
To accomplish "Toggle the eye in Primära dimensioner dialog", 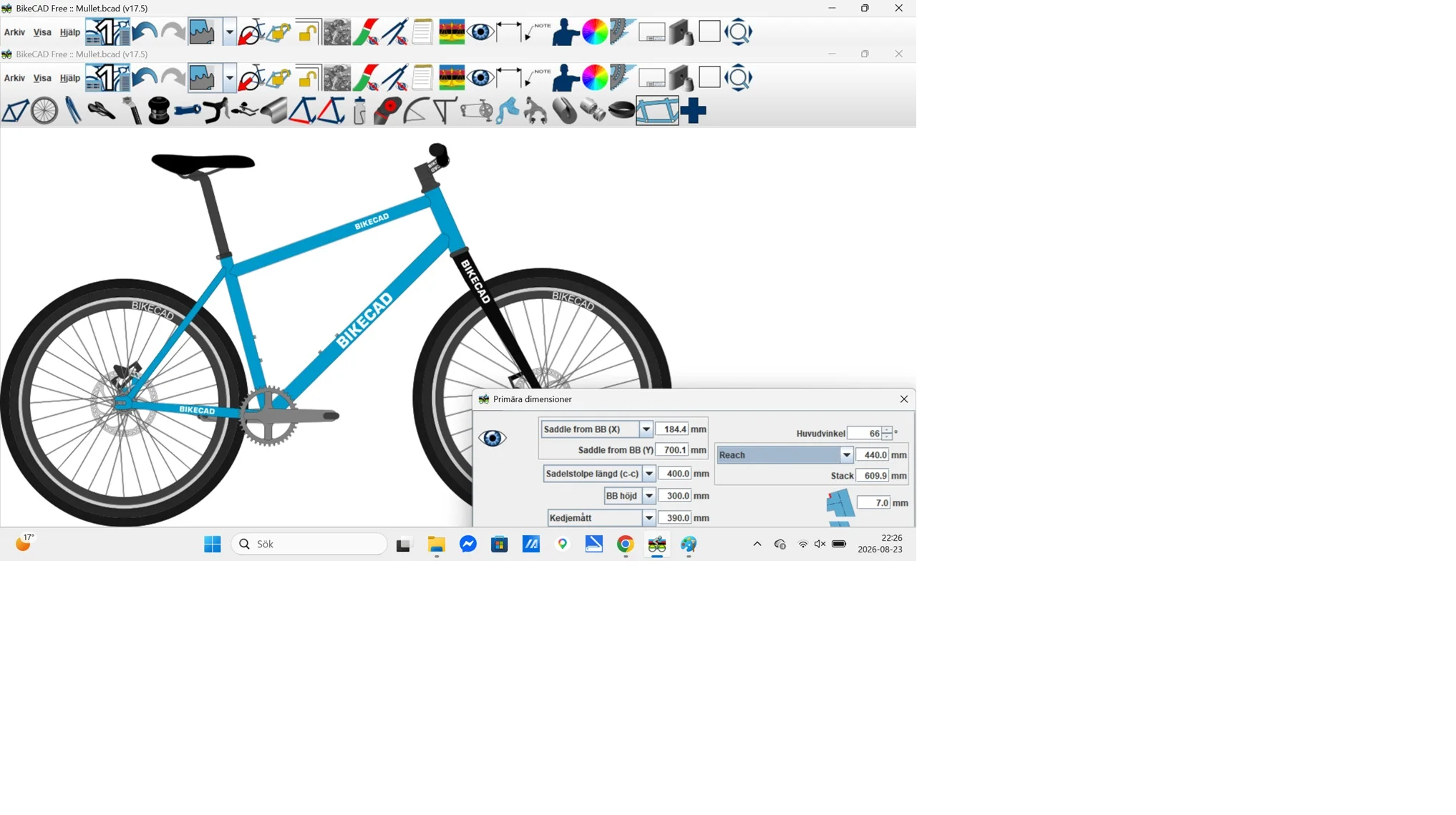I will click(492, 438).
